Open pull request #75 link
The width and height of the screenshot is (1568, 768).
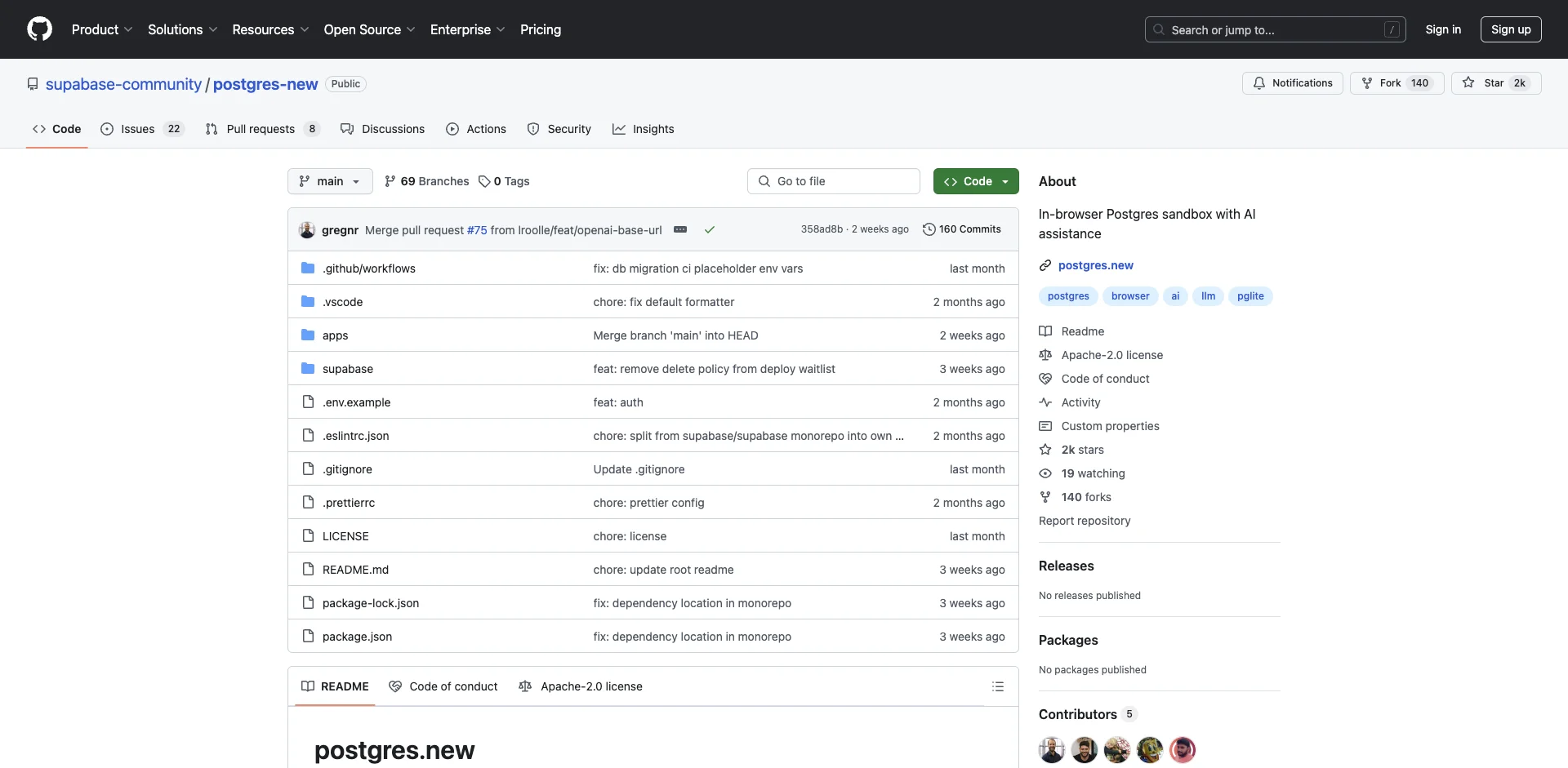pos(477,230)
